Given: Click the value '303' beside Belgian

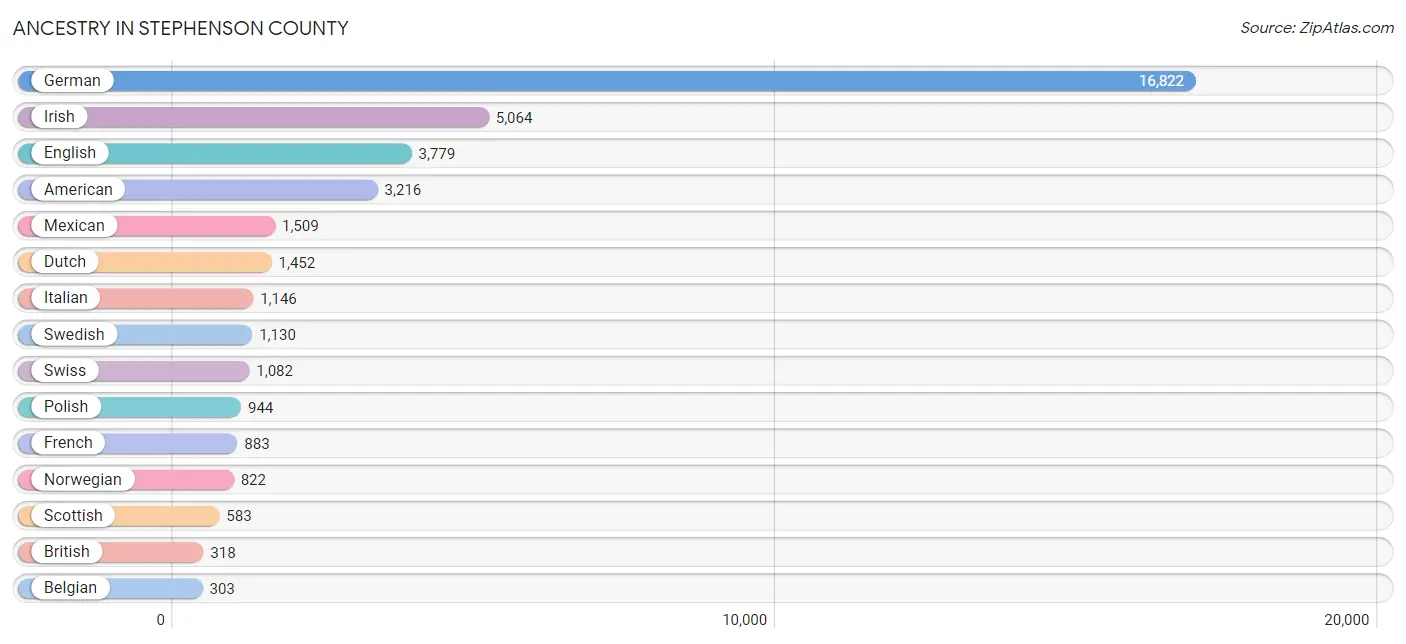Looking at the screenshot, I should pyautogui.click(x=222, y=588).
